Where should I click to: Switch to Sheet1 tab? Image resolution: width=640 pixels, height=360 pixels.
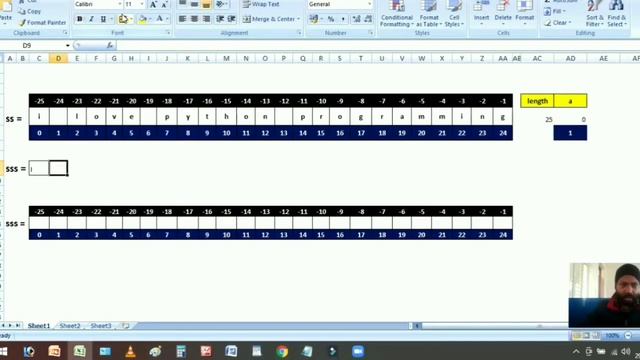tap(39, 326)
